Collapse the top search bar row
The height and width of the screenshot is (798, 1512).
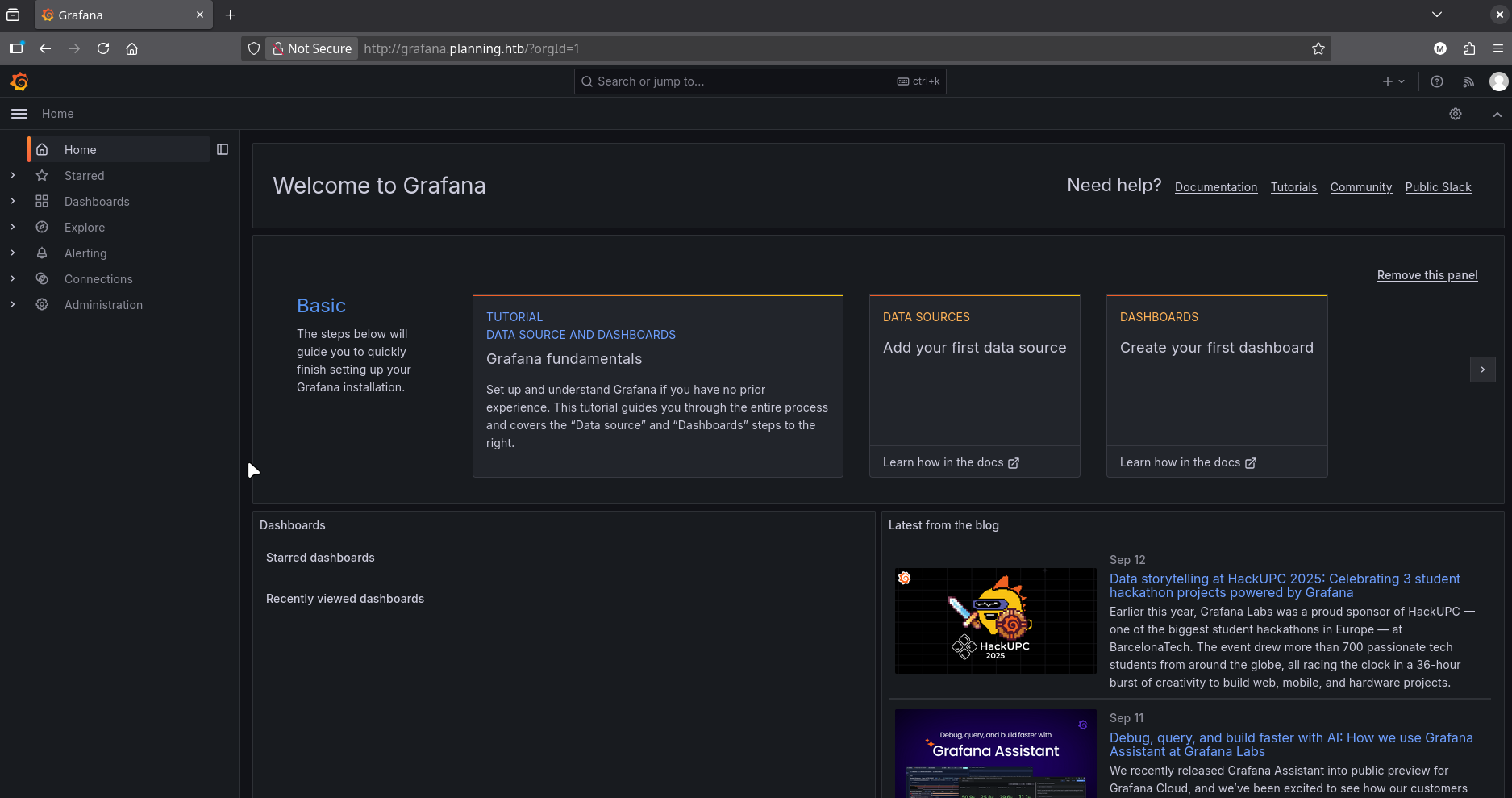(1497, 114)
